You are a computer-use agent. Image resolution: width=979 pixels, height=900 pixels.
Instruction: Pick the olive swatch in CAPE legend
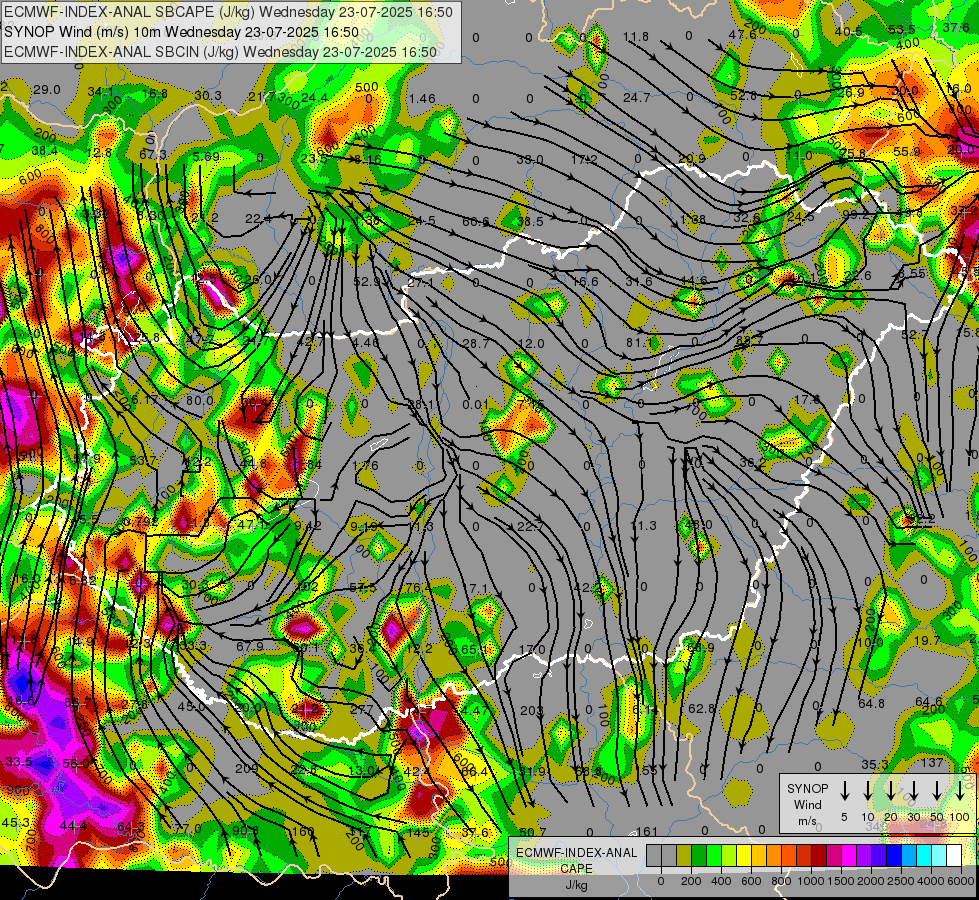pos(684,856)
